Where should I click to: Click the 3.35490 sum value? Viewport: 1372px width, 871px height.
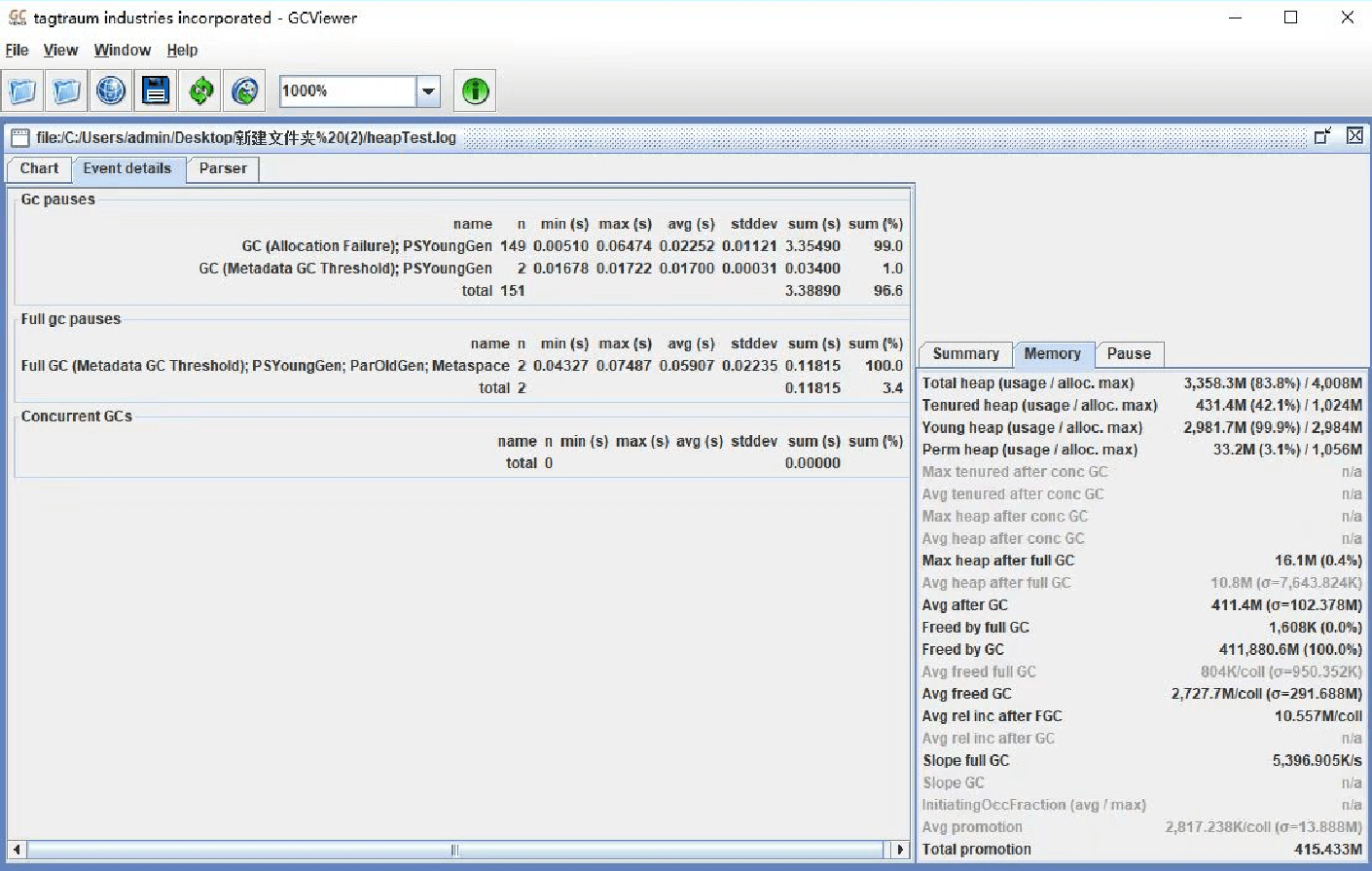tap(812, 246)
